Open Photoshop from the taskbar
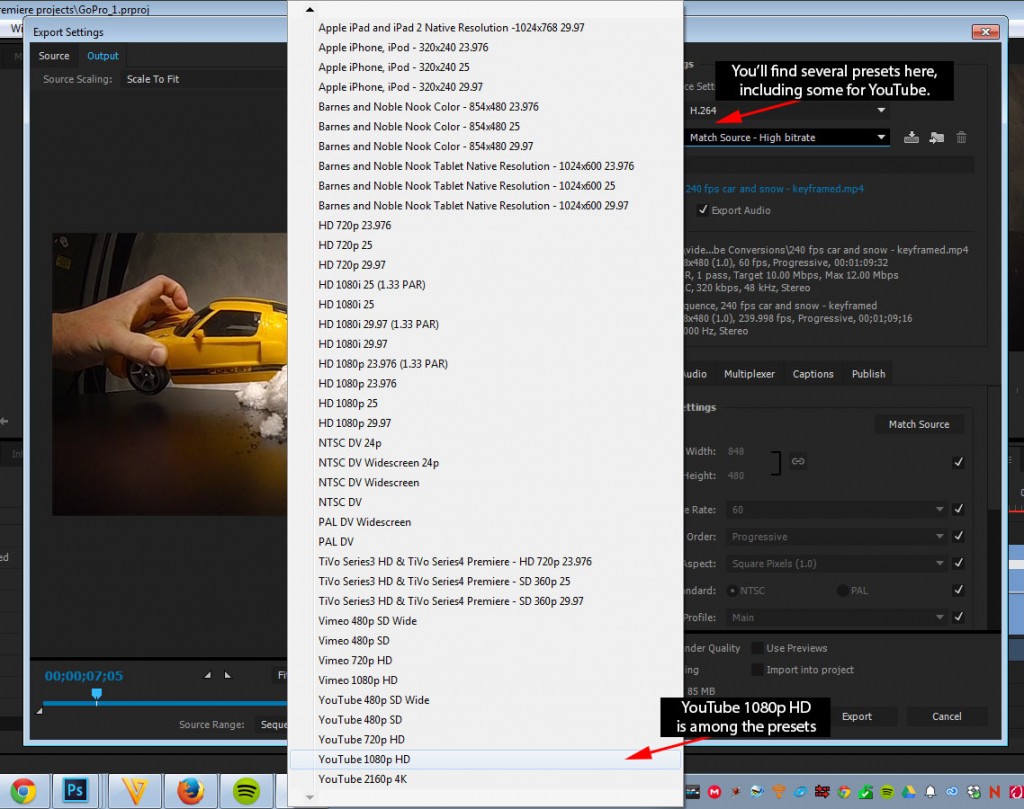The height and width of the screenshot is (809, 1024). pos(77,791)
